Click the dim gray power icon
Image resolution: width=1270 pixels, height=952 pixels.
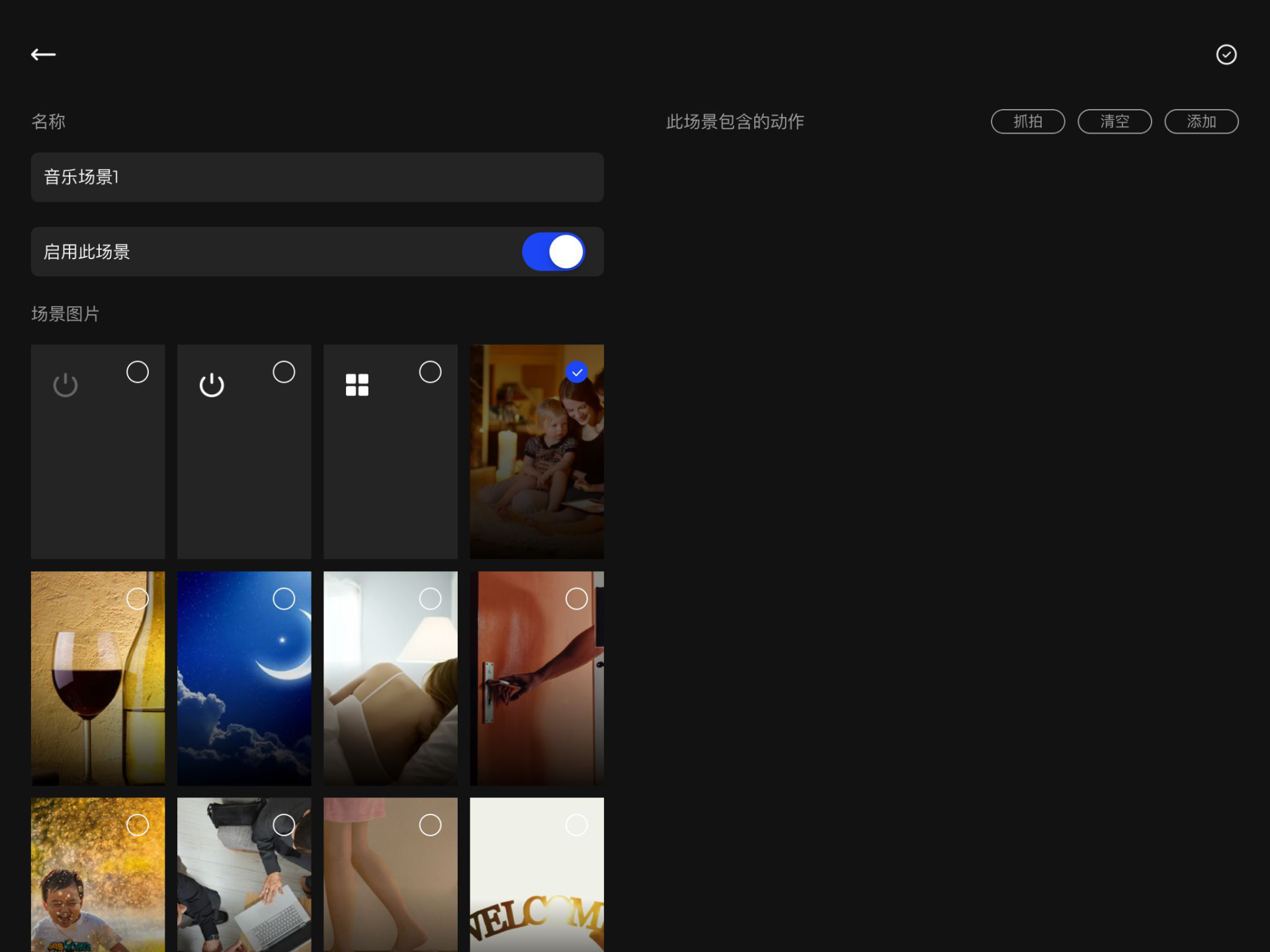(65, 385)
